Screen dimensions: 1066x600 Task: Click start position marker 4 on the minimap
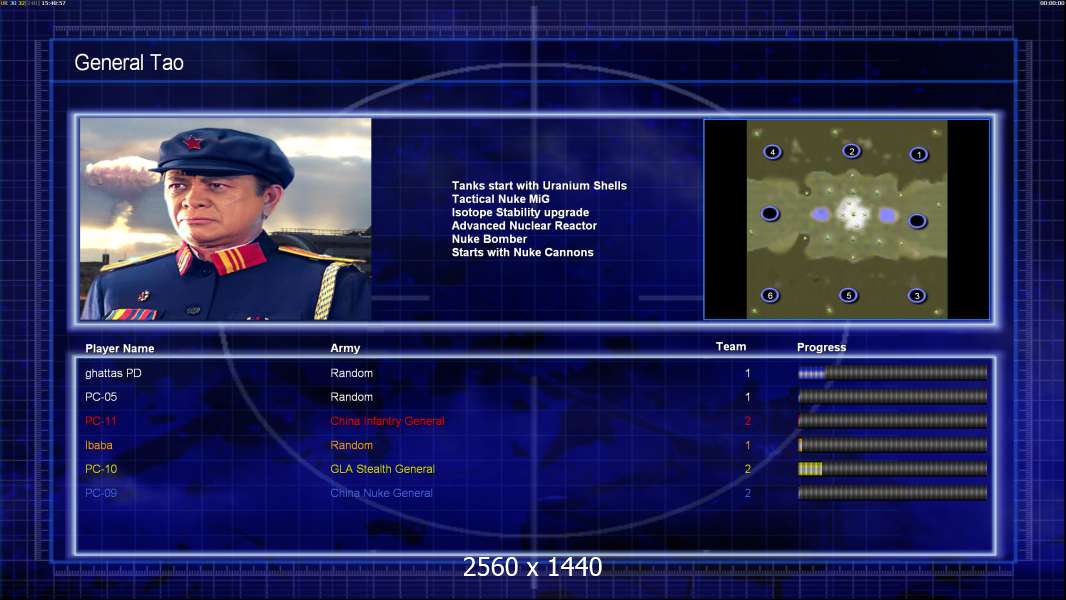coord(772,152)
